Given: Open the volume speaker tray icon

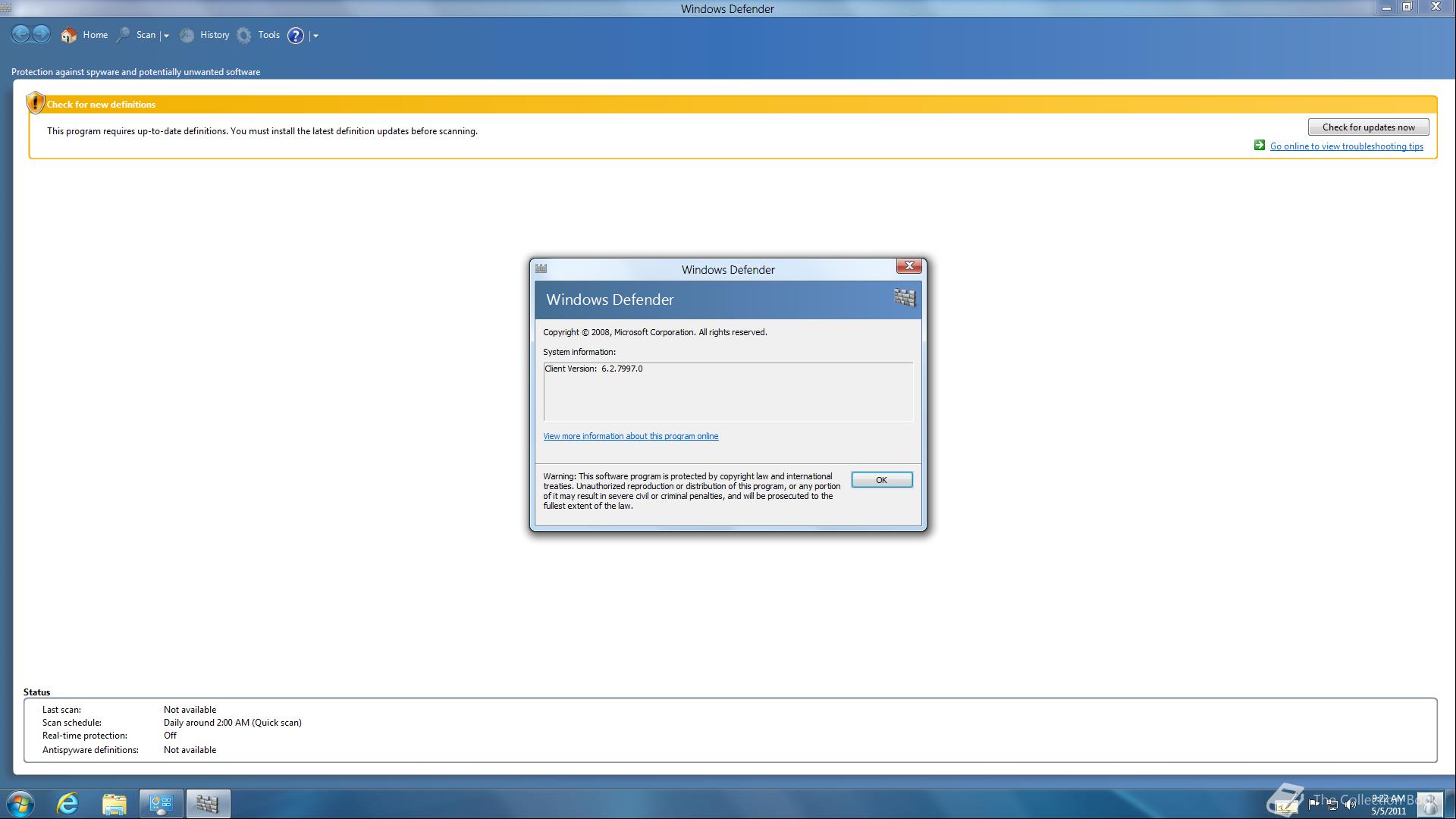Looking at the screenshot, I should click(x=1350, y=805).
